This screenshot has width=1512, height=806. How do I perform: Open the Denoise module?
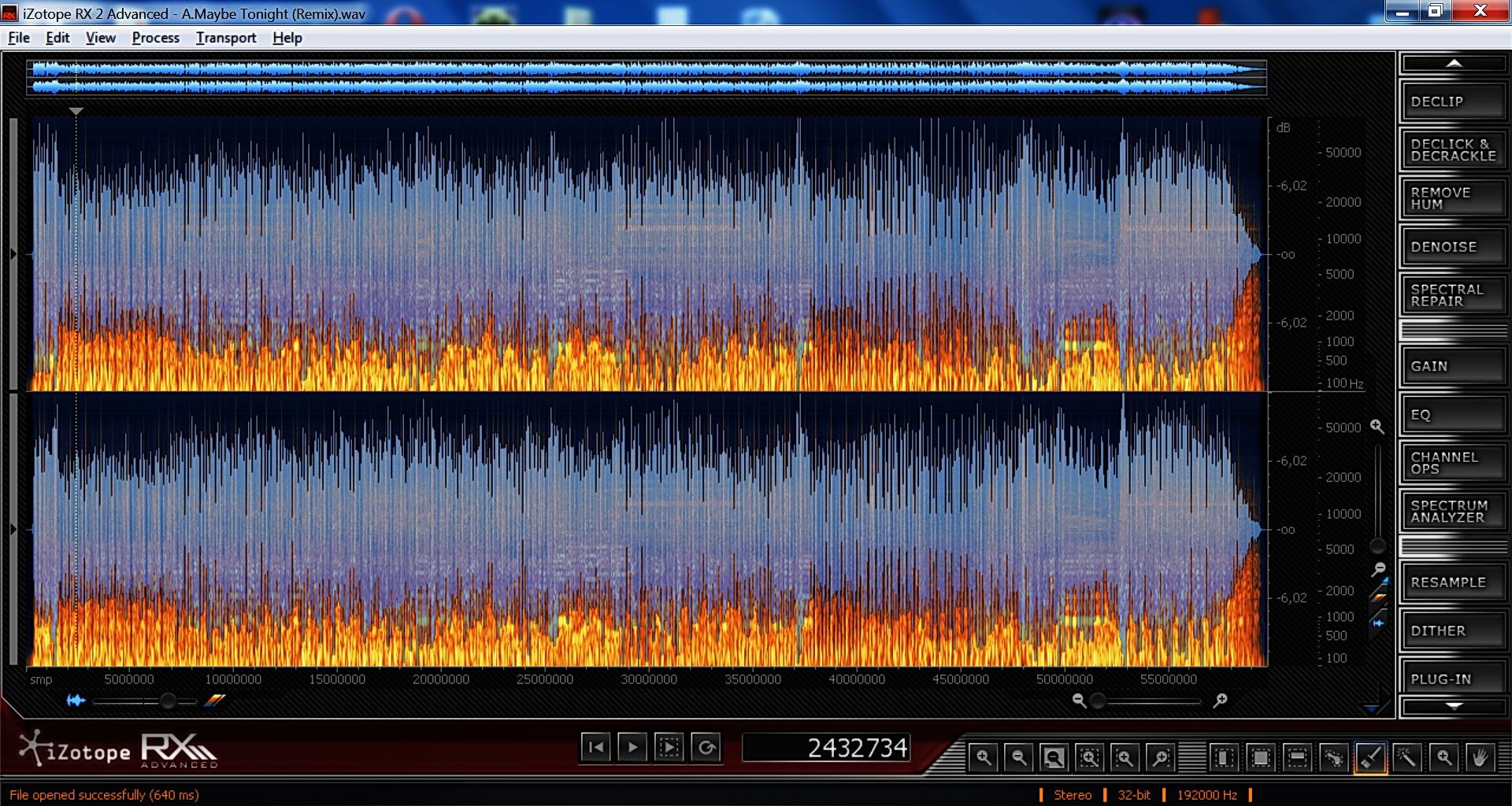pyautogui.click(x=1452, y=247)
